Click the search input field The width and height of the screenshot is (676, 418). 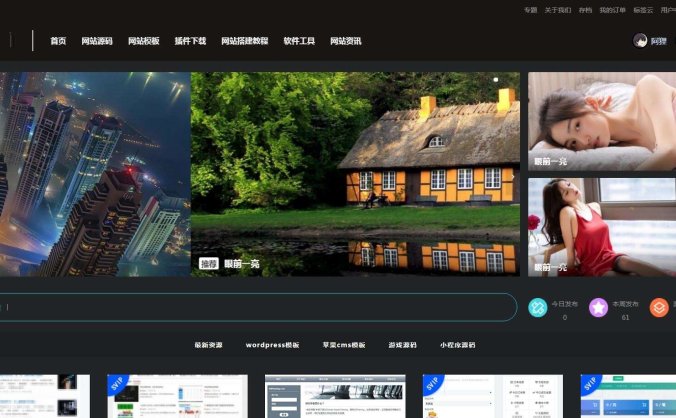pos(250,307)
